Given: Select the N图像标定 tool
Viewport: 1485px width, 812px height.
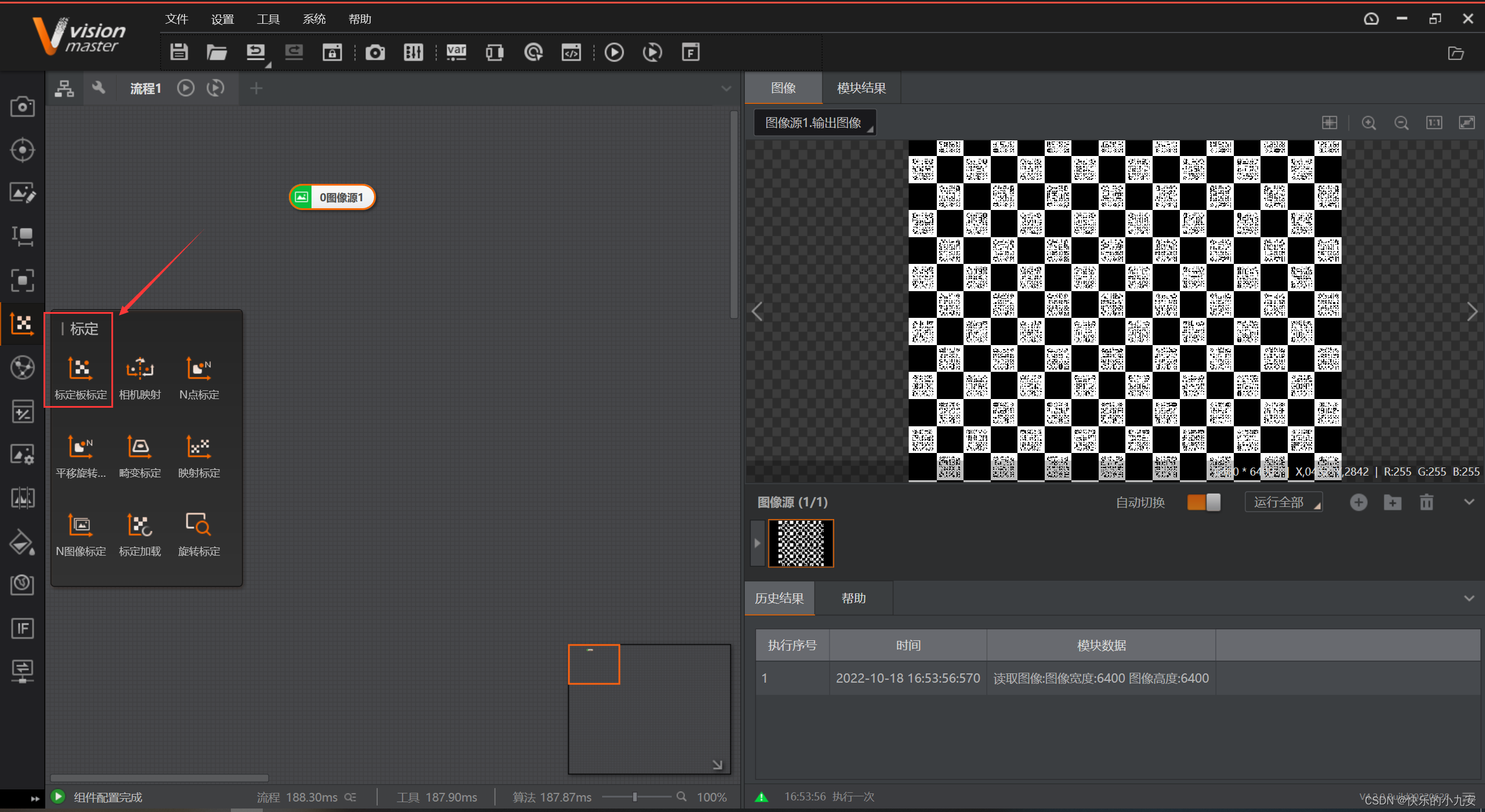Looking at the screenshot, I should pos(81,534).
